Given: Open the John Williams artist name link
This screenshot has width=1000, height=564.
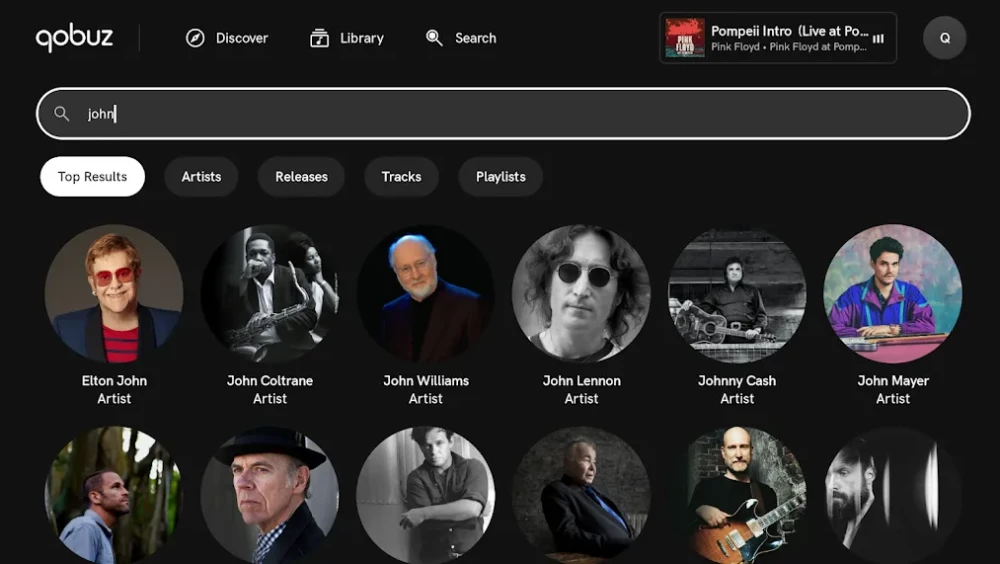Looking at the screenshot, I should 426,381.
